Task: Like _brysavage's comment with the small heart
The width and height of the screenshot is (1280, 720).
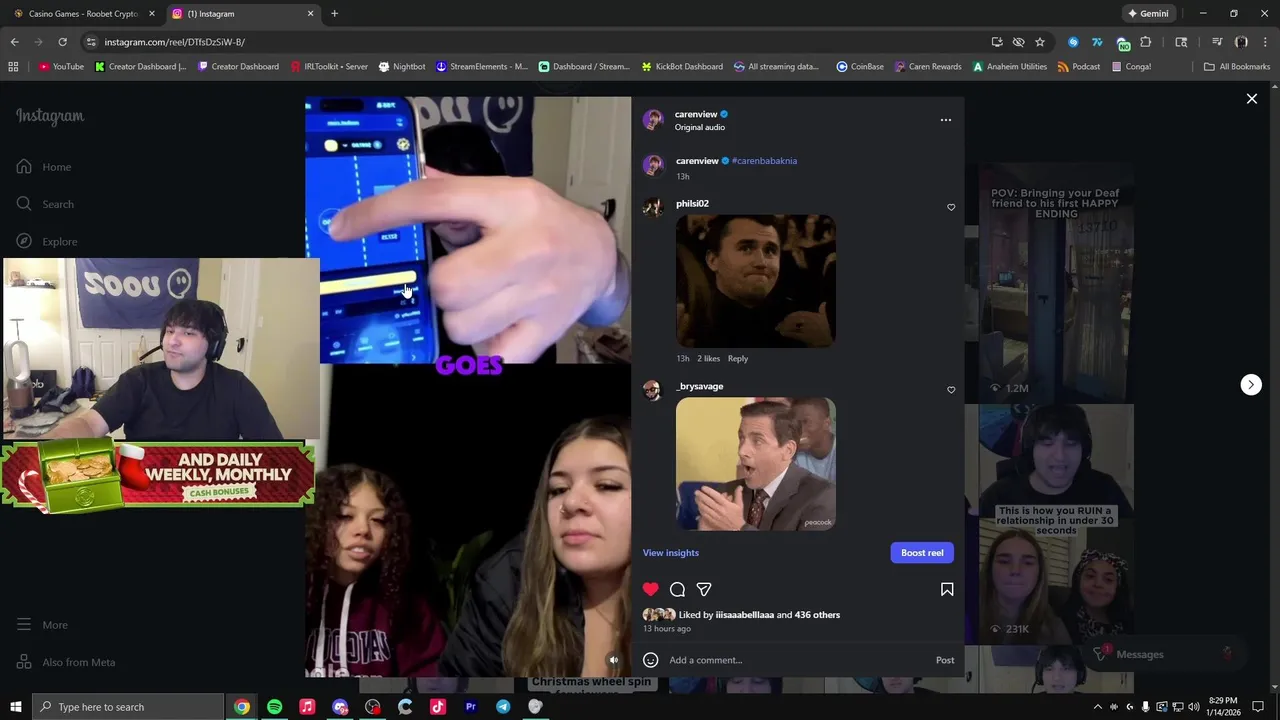Action: click(951, 390)
